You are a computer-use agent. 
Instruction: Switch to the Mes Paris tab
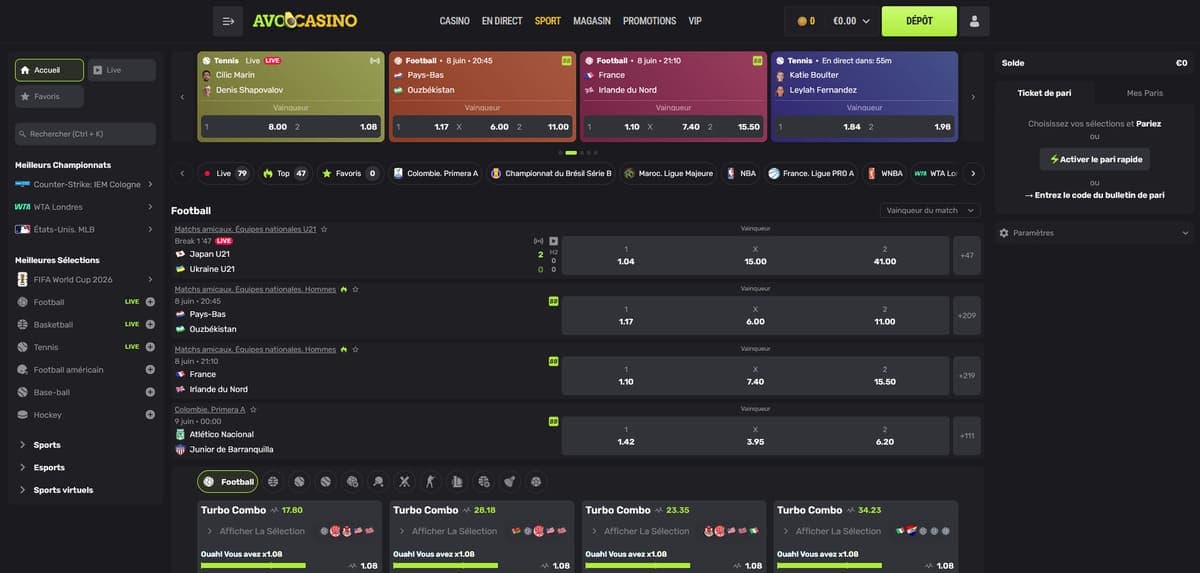coord(1144,93)
